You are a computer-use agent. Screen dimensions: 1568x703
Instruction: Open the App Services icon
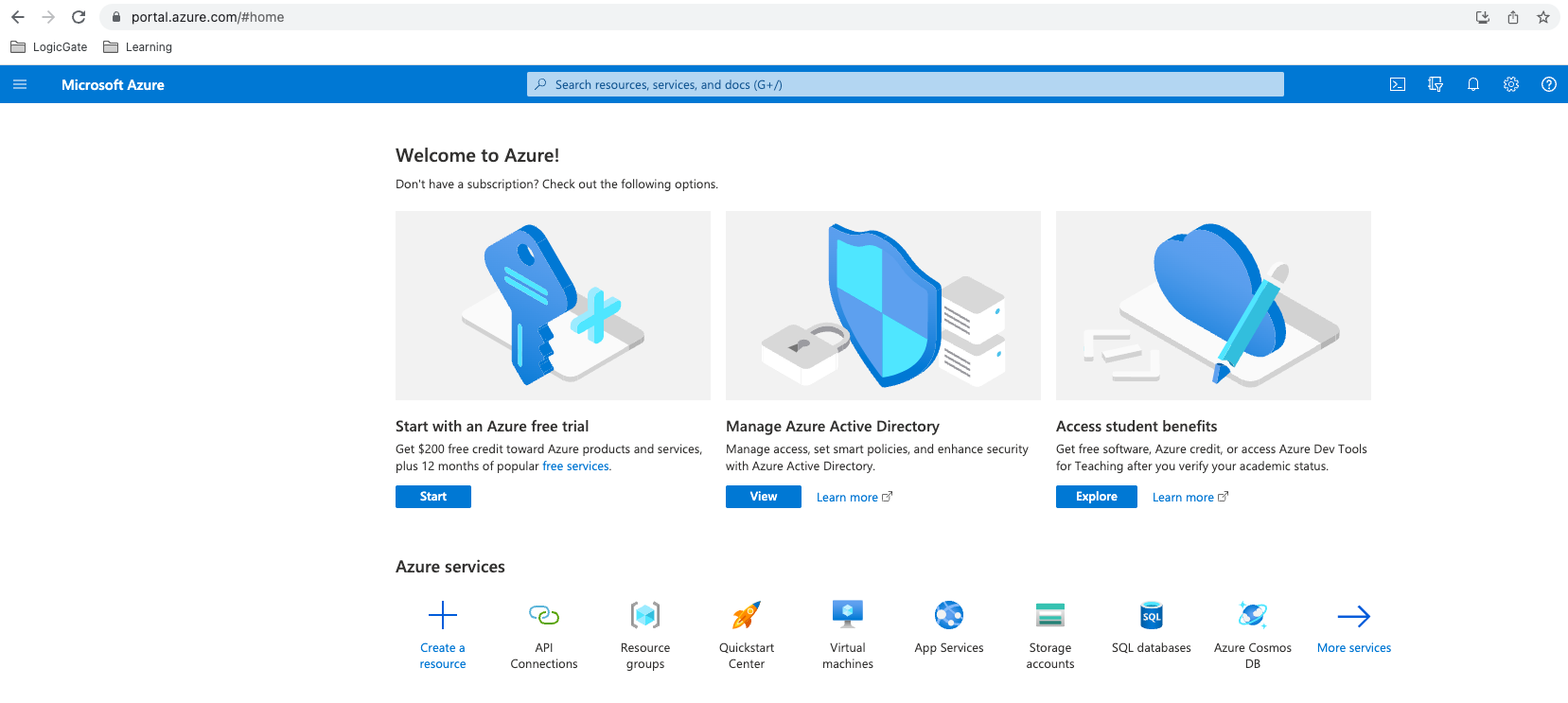(x=949, y=615)
